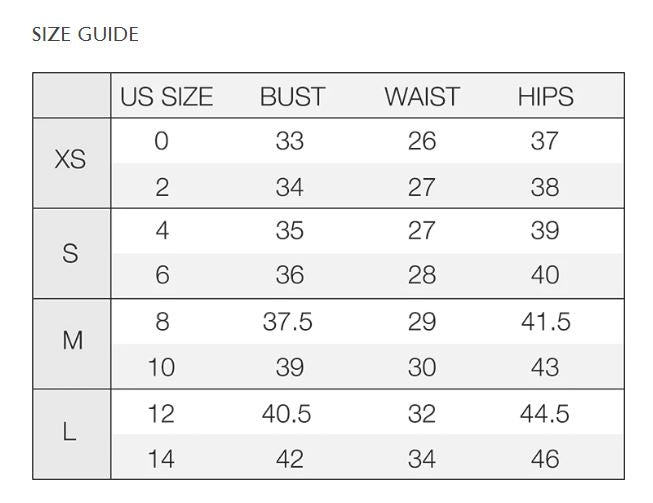Click the 46 hips measurement

[x=545, y=459]
